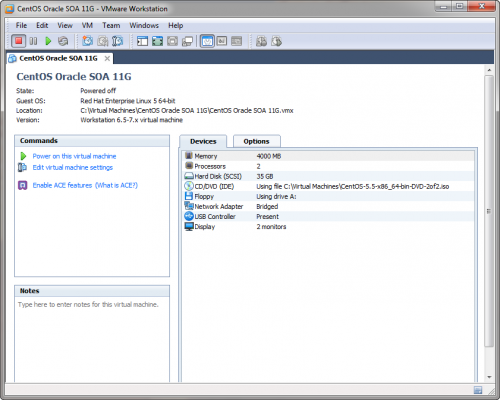Select the Devices tab
Image resolution: width=500 pixels, height=400 pixels.
203,141
